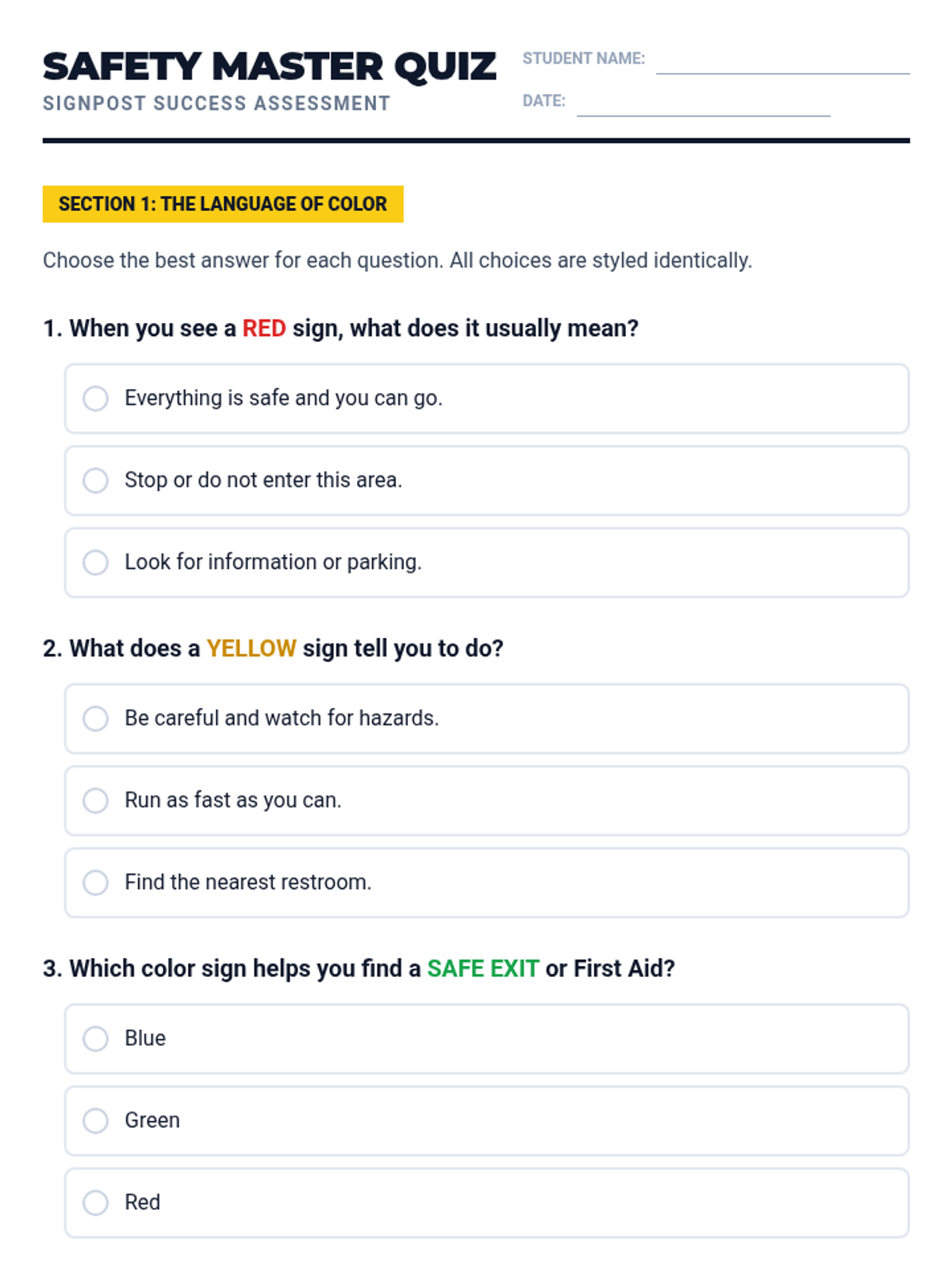Pick "Find the nearest restroom" radio button

click(96, 882)
